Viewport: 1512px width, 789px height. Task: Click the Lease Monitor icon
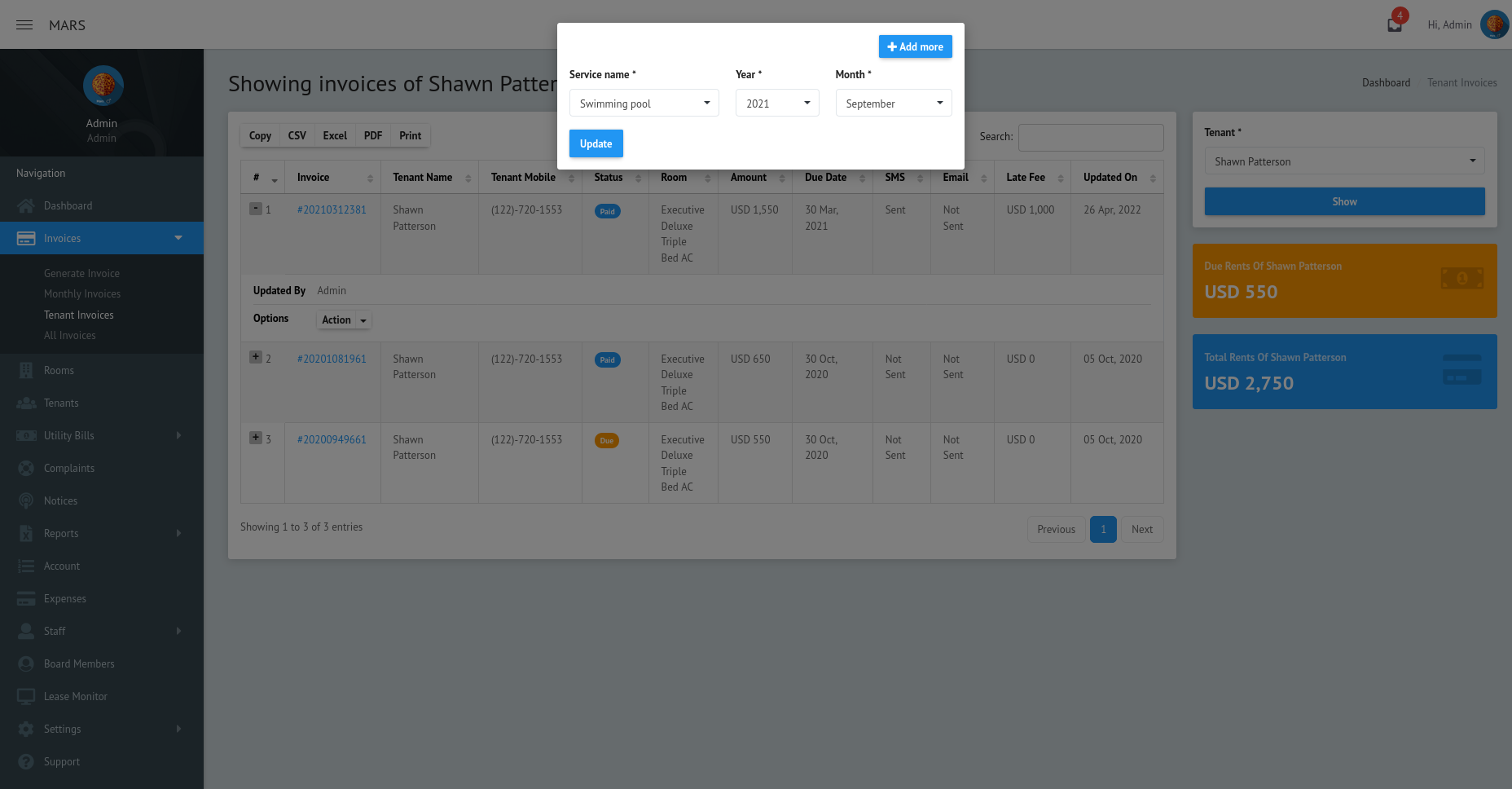coord(27,696)
